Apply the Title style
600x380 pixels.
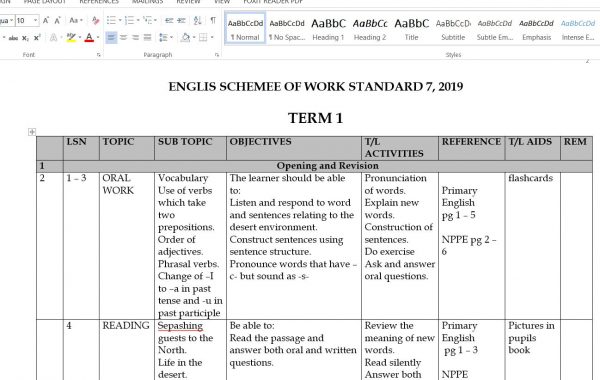coord(411,28)
